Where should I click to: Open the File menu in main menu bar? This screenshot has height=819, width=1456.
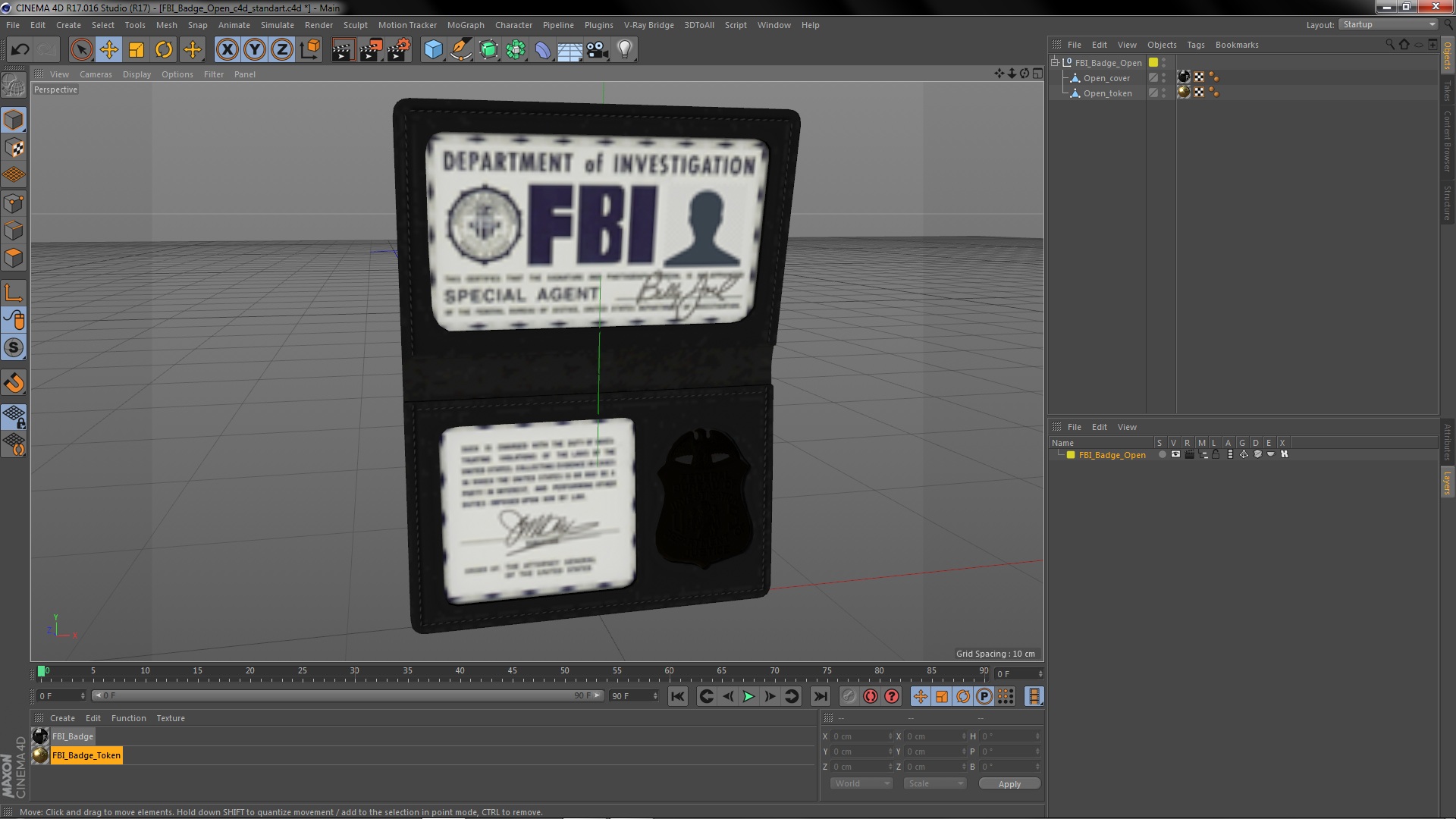point(13,25)
